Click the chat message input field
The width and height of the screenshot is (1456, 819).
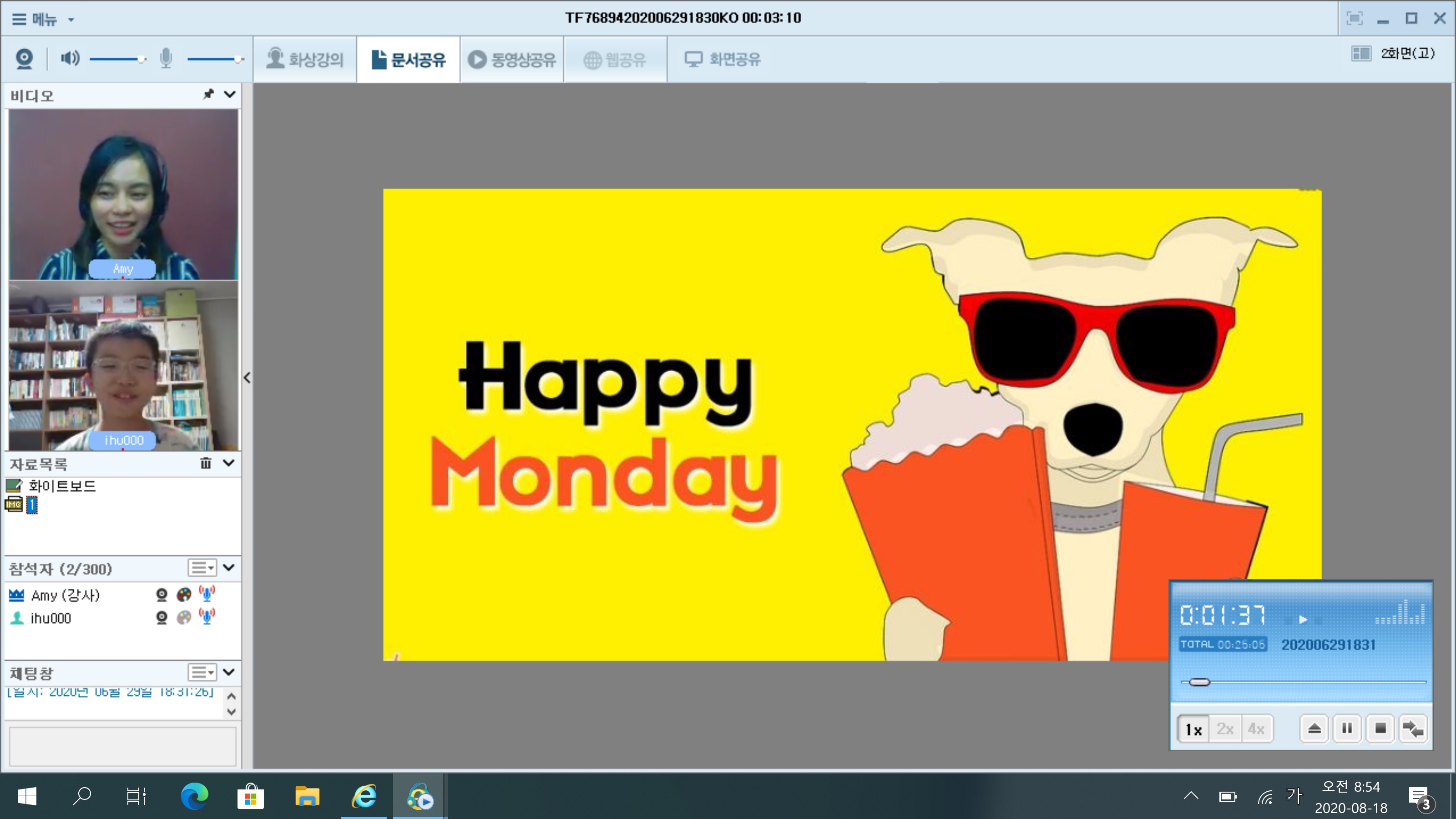pyautogui.click(x=123, y=746)
